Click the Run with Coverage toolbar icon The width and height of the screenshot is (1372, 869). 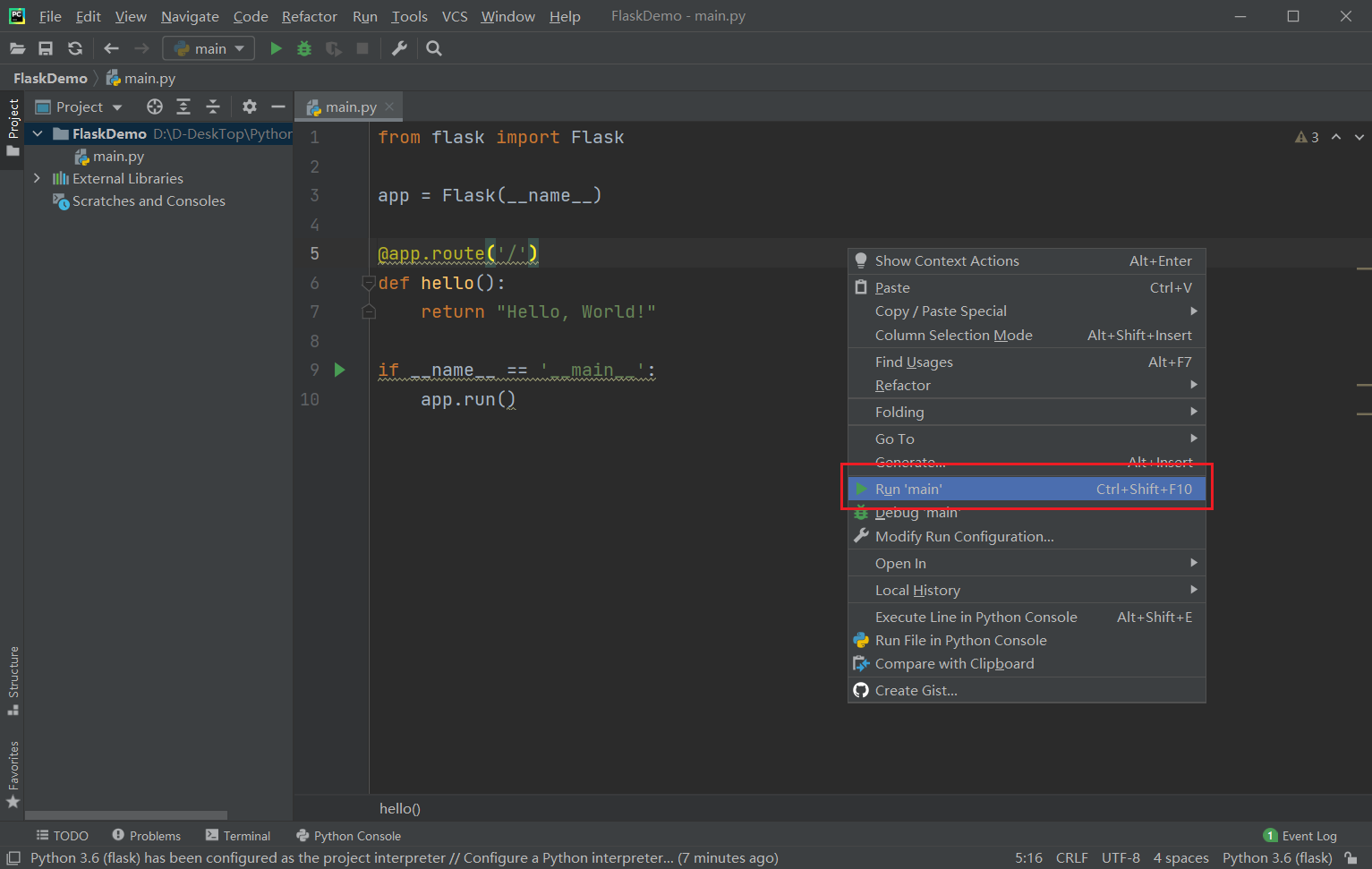pyautogui.click(x=334, y=48)
